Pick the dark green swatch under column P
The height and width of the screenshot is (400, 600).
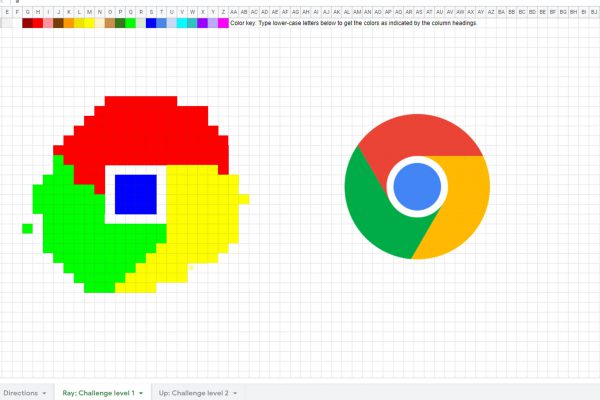tap(120, 23)
